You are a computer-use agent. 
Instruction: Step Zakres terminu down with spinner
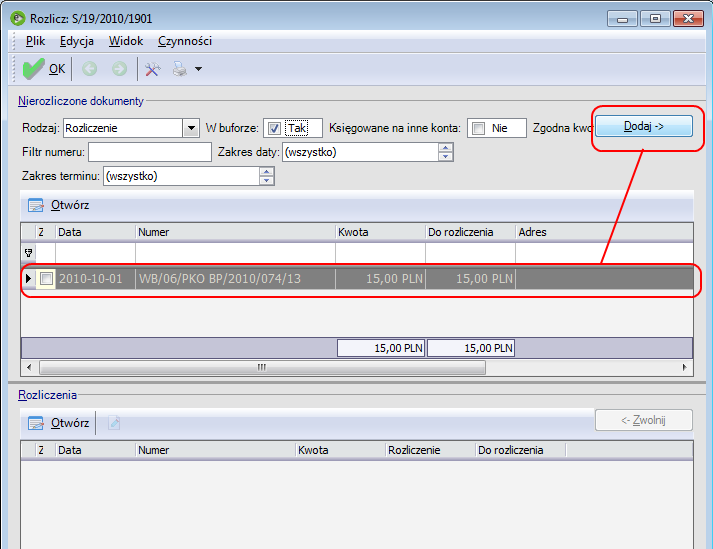click(266, 181)
